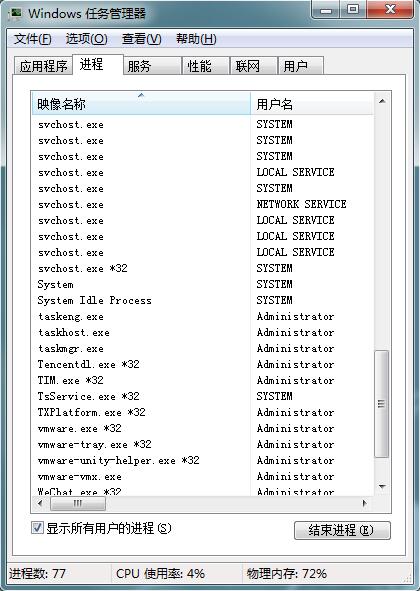This screenshot has width=420, height=591.
Task: Select the TIM.exe *32 process
Action: point(202,380)
